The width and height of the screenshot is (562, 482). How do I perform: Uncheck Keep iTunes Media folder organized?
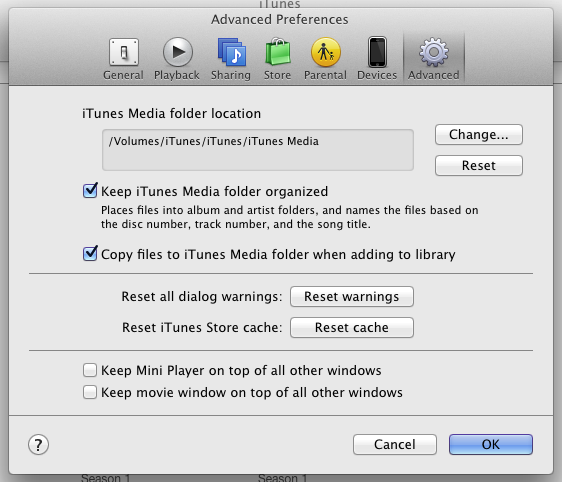[x=90, y=191]
